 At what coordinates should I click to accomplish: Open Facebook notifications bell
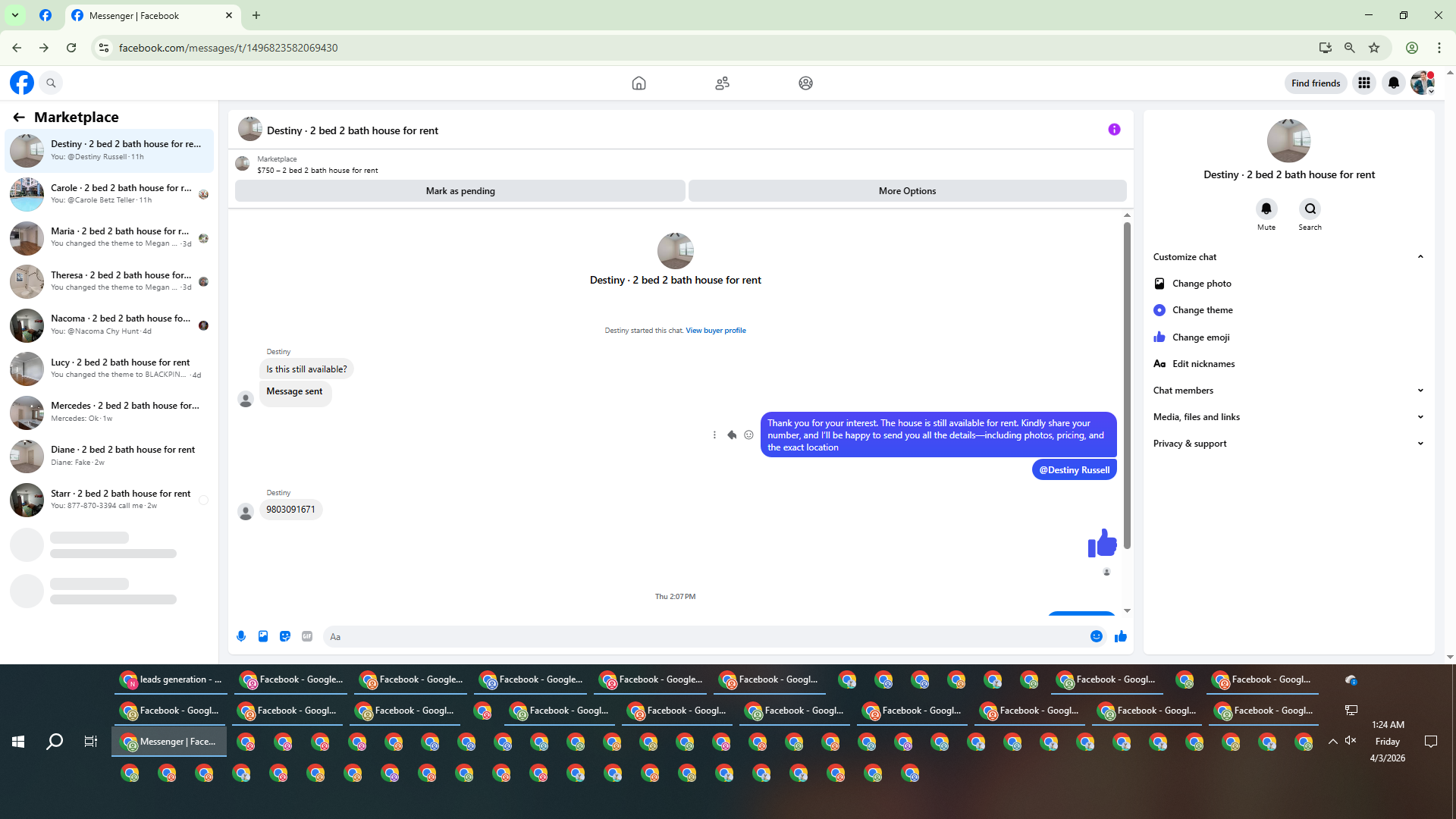[x=1393, y=83]
